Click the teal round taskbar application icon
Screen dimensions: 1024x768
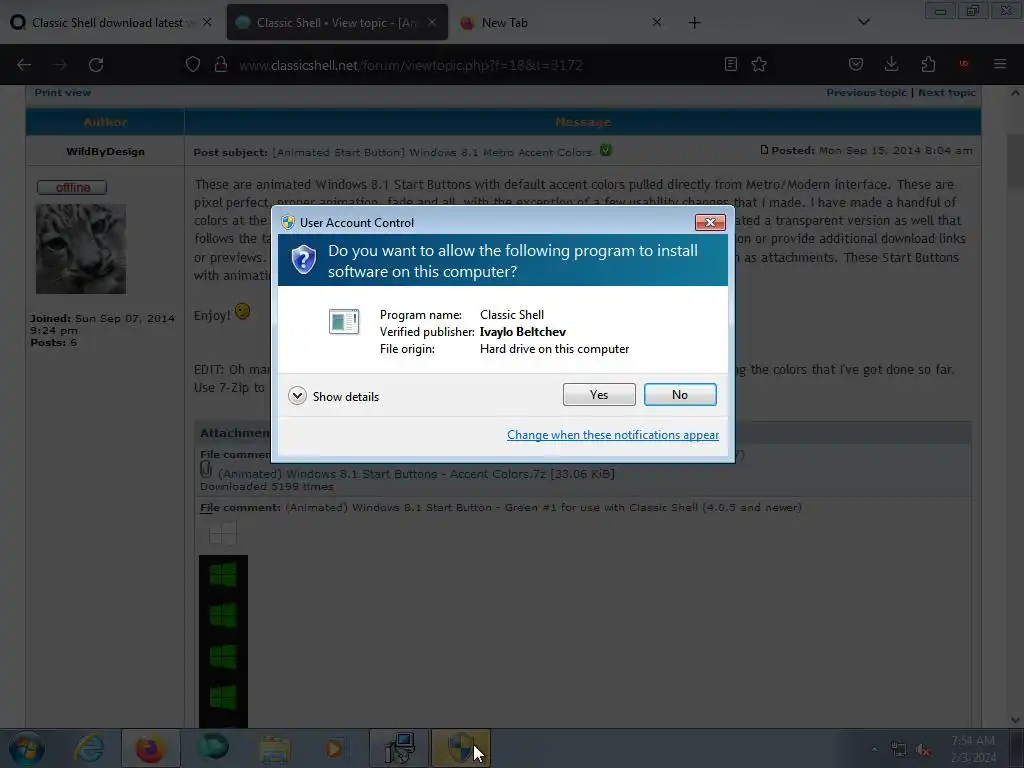click(213, 748)
